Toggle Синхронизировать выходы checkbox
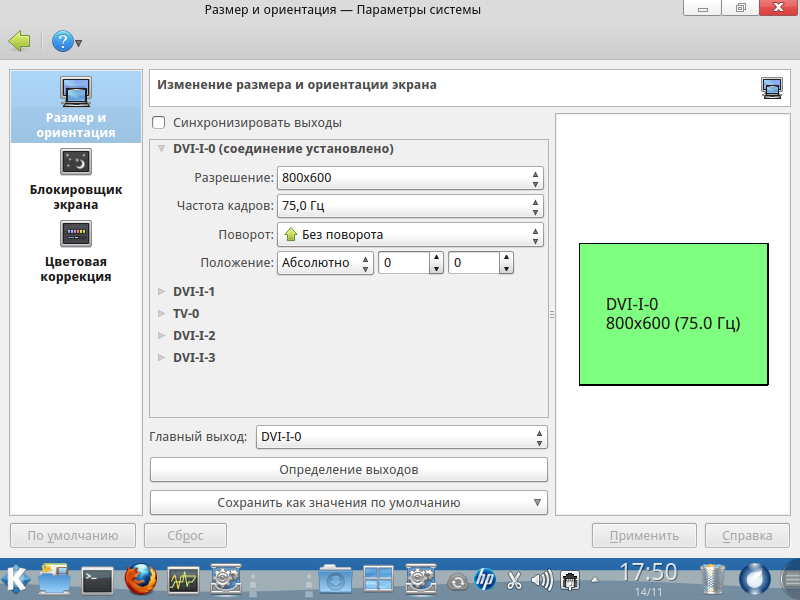The image size is (800, 600). coord(159,122)
